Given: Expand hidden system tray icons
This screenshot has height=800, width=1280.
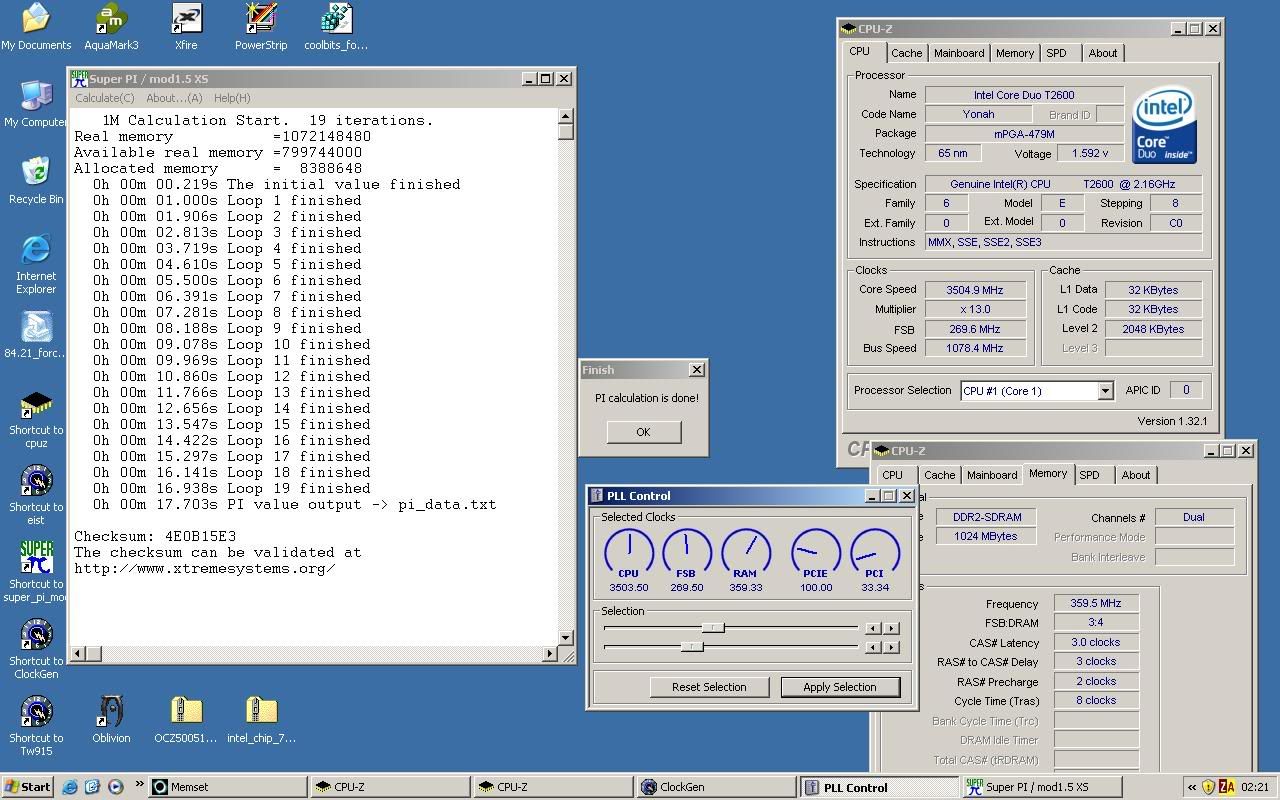Looking at the screenshot, I should (1191, 787).
